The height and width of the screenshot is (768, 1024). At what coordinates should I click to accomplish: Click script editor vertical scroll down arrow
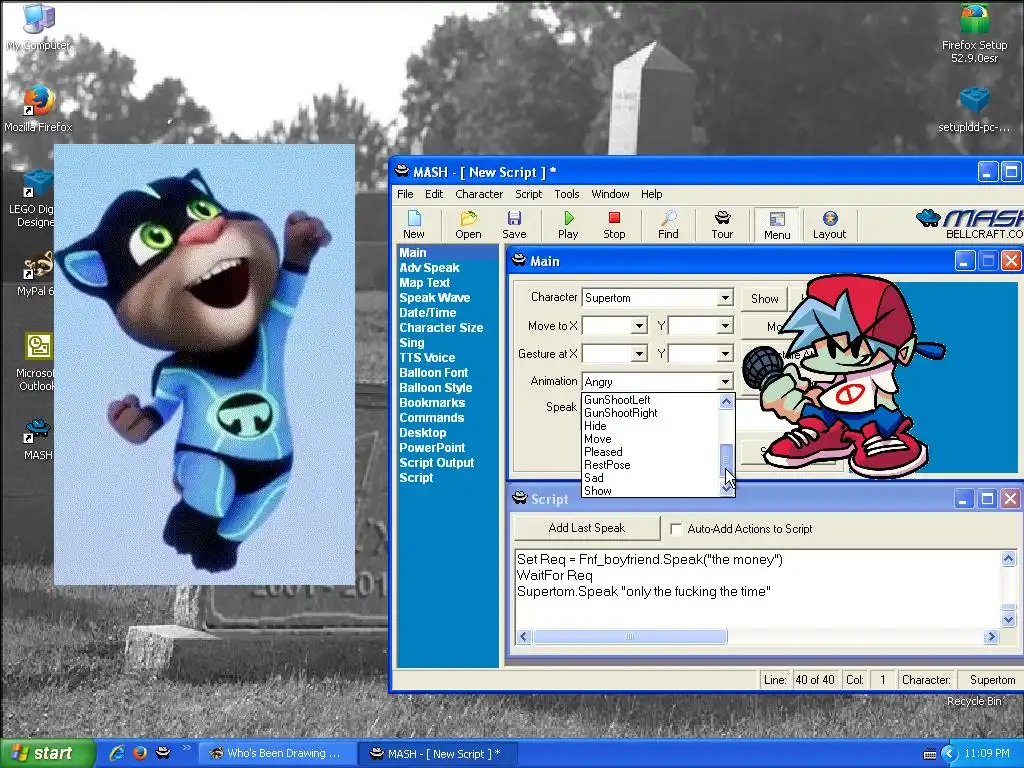(x=1008, y=619)
